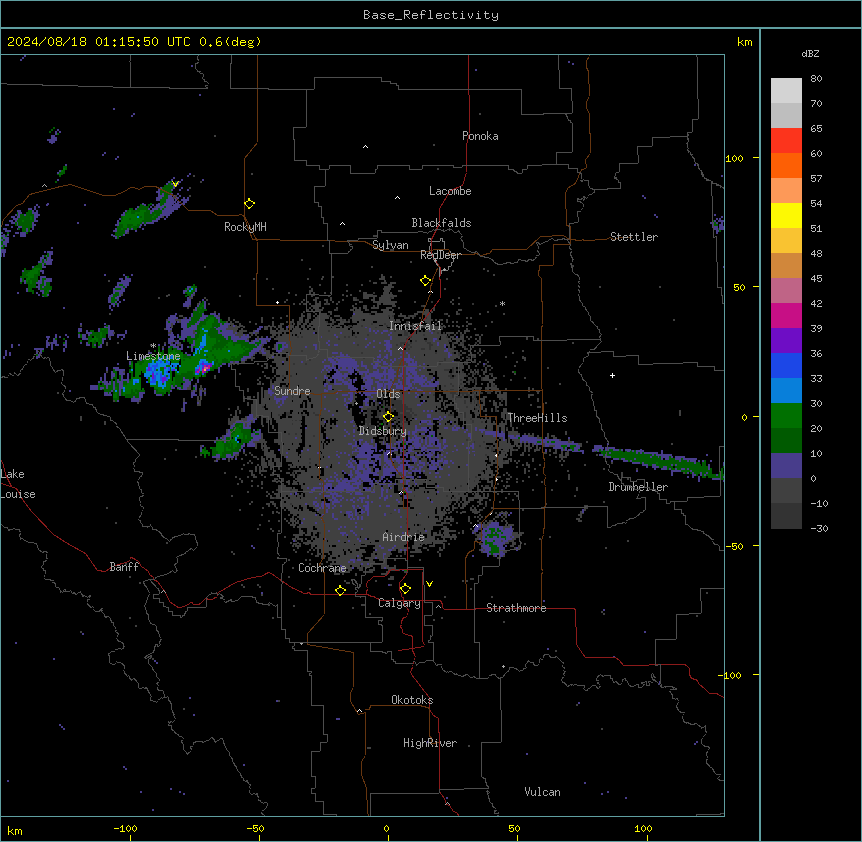Click the Blackfalds city label

441,223
